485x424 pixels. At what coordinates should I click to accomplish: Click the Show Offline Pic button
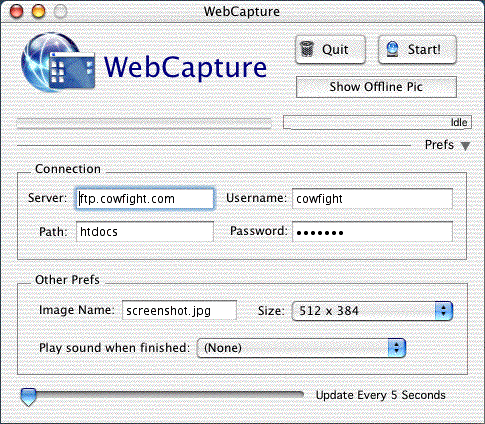[x=376, y=87]
